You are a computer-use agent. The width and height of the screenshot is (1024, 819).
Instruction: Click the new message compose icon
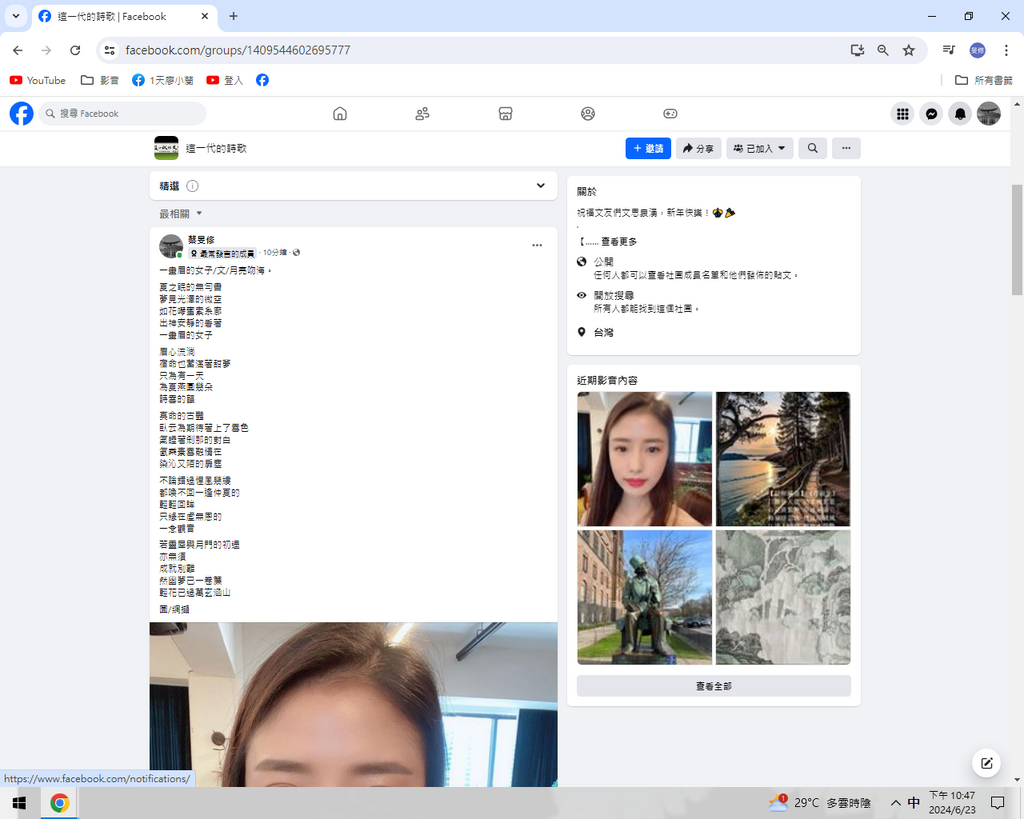tap(986, 763)
